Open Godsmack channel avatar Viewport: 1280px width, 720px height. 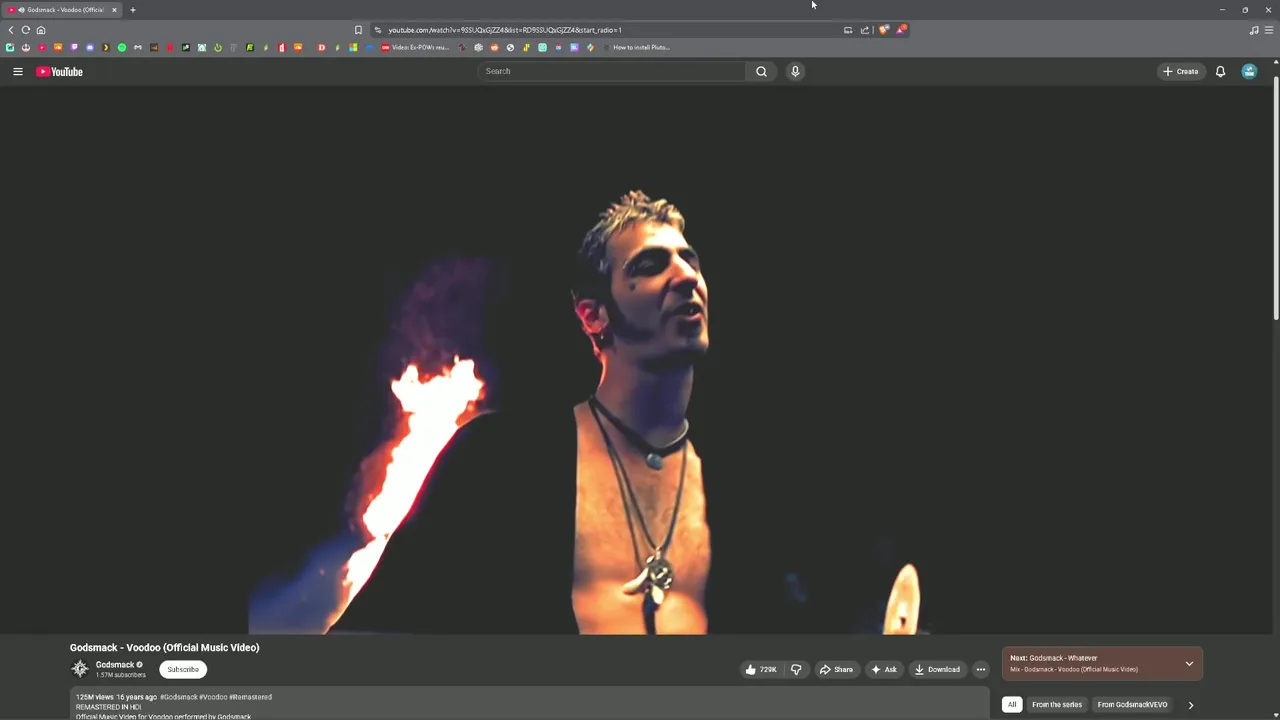tap(80, 669)
